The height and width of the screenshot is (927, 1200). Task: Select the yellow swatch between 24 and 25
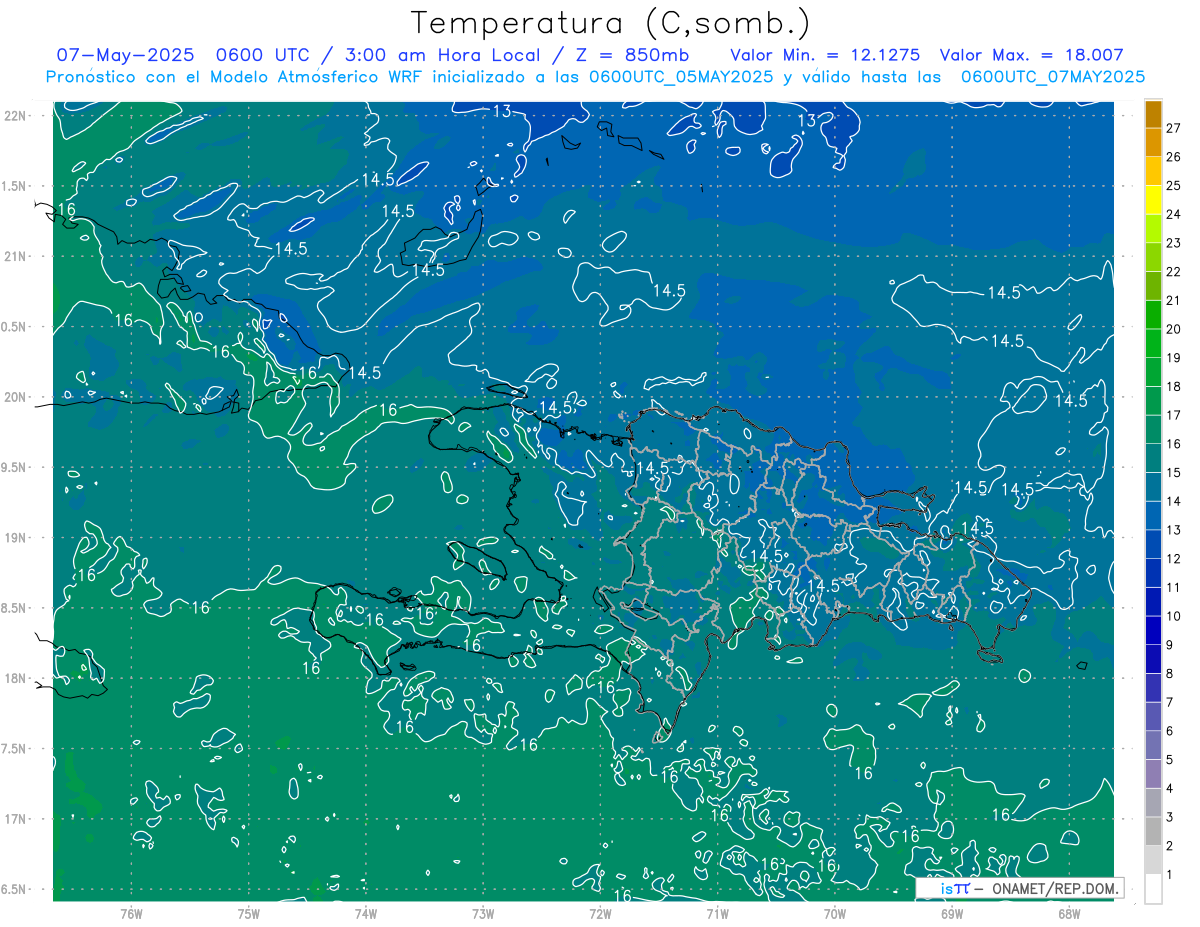(1154, 200)
